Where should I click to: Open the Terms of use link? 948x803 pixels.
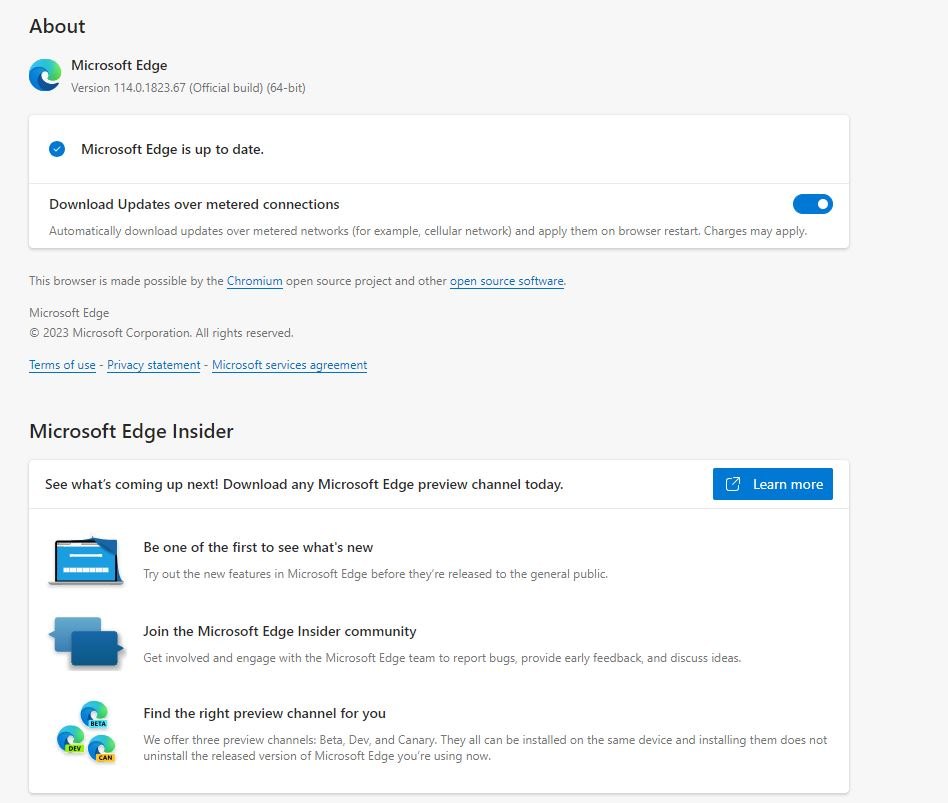[x=62, y=365]
